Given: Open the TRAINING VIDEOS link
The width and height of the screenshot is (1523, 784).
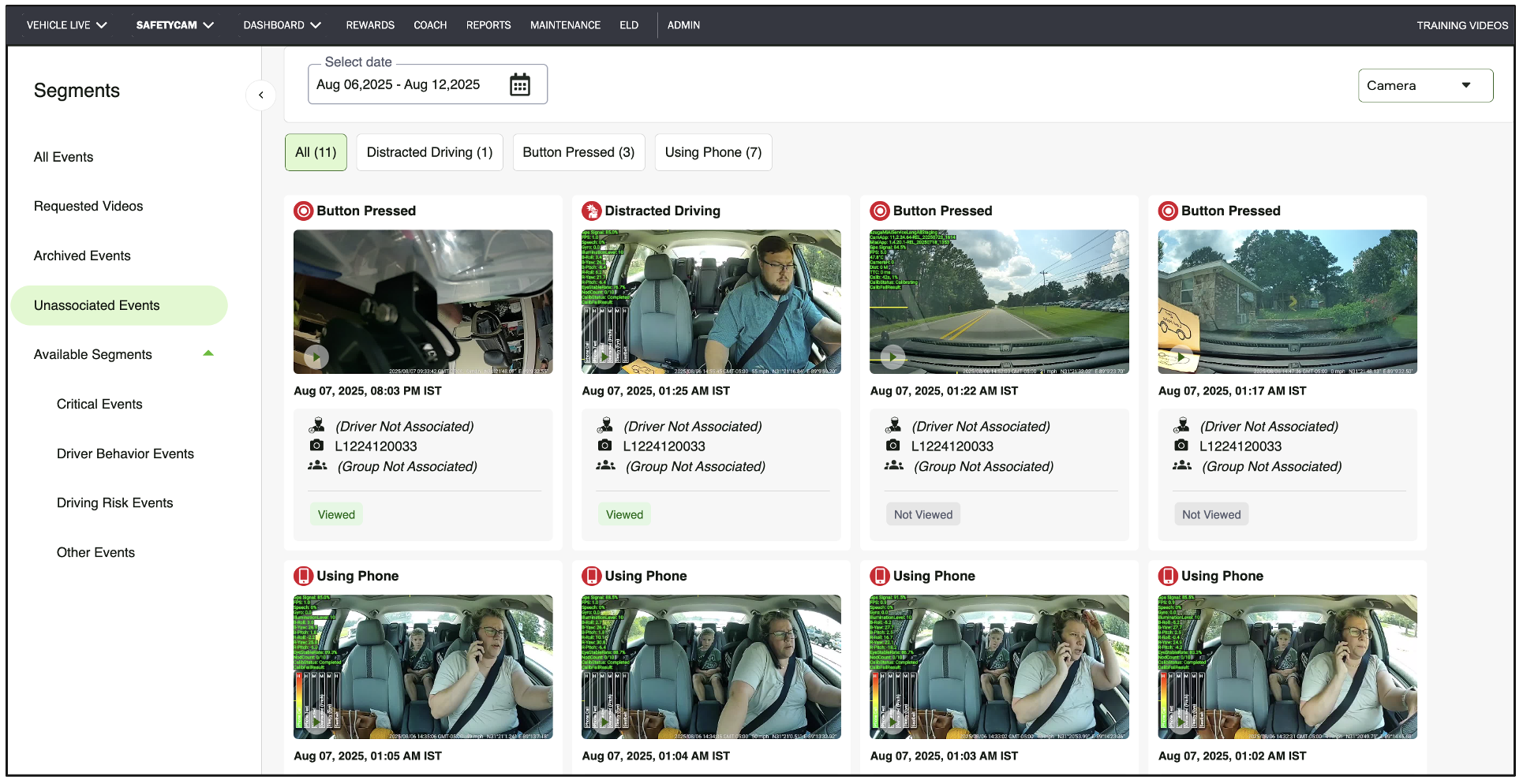Looking at the screenshot, I should 1461,25.
